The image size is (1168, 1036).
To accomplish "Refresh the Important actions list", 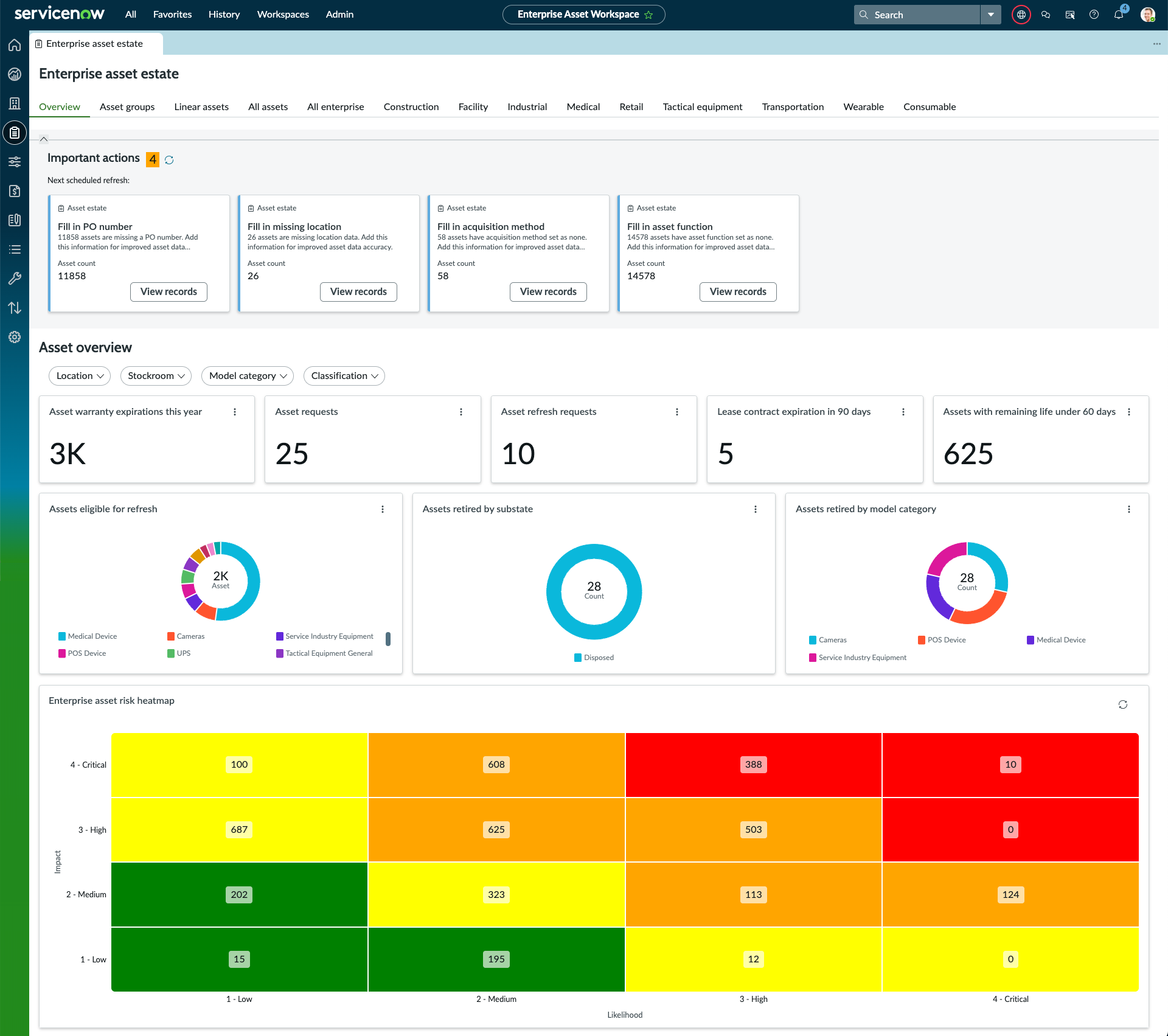I will [169, 160].
